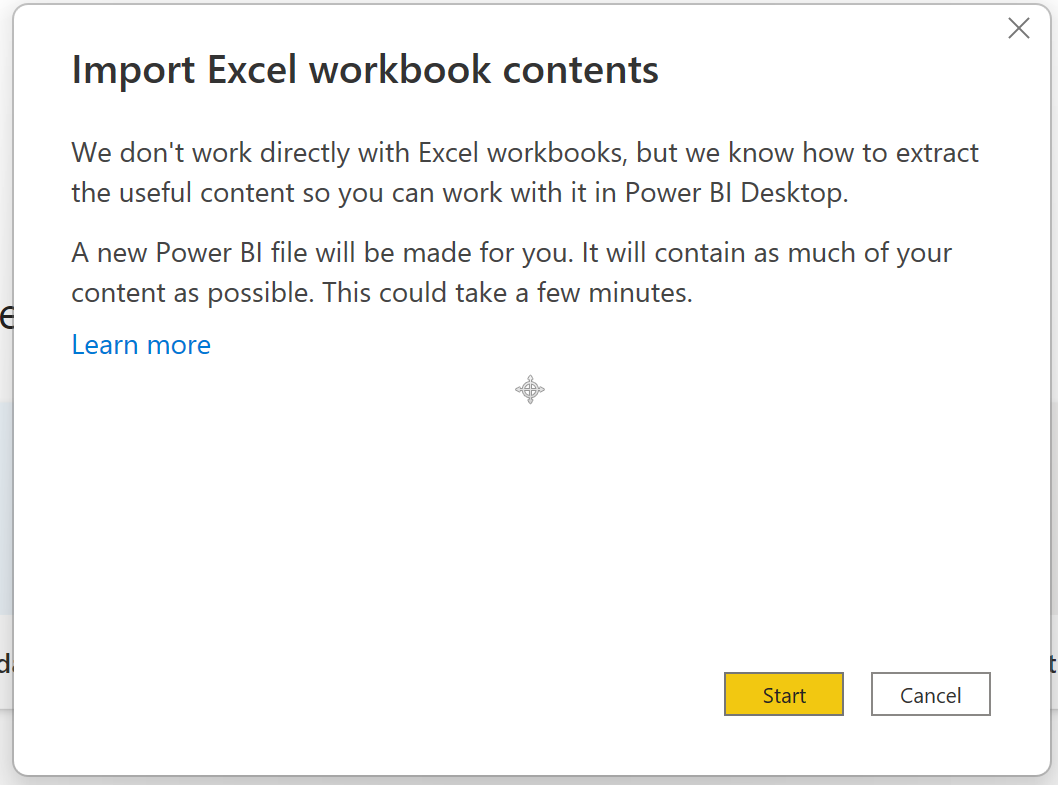
Task: Click the yellow Start button
Action: click(x=783, y=694)
